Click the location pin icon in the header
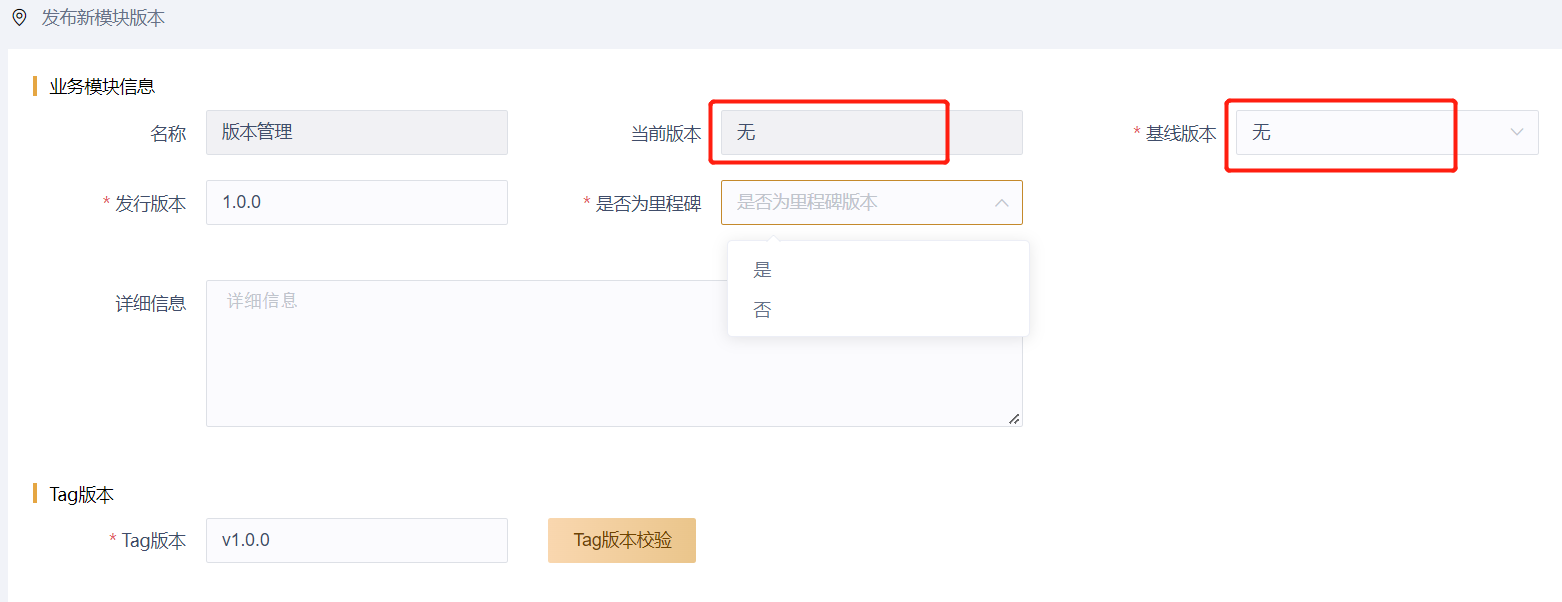This screenshot has width=1562, height=602. coord(19,17)
